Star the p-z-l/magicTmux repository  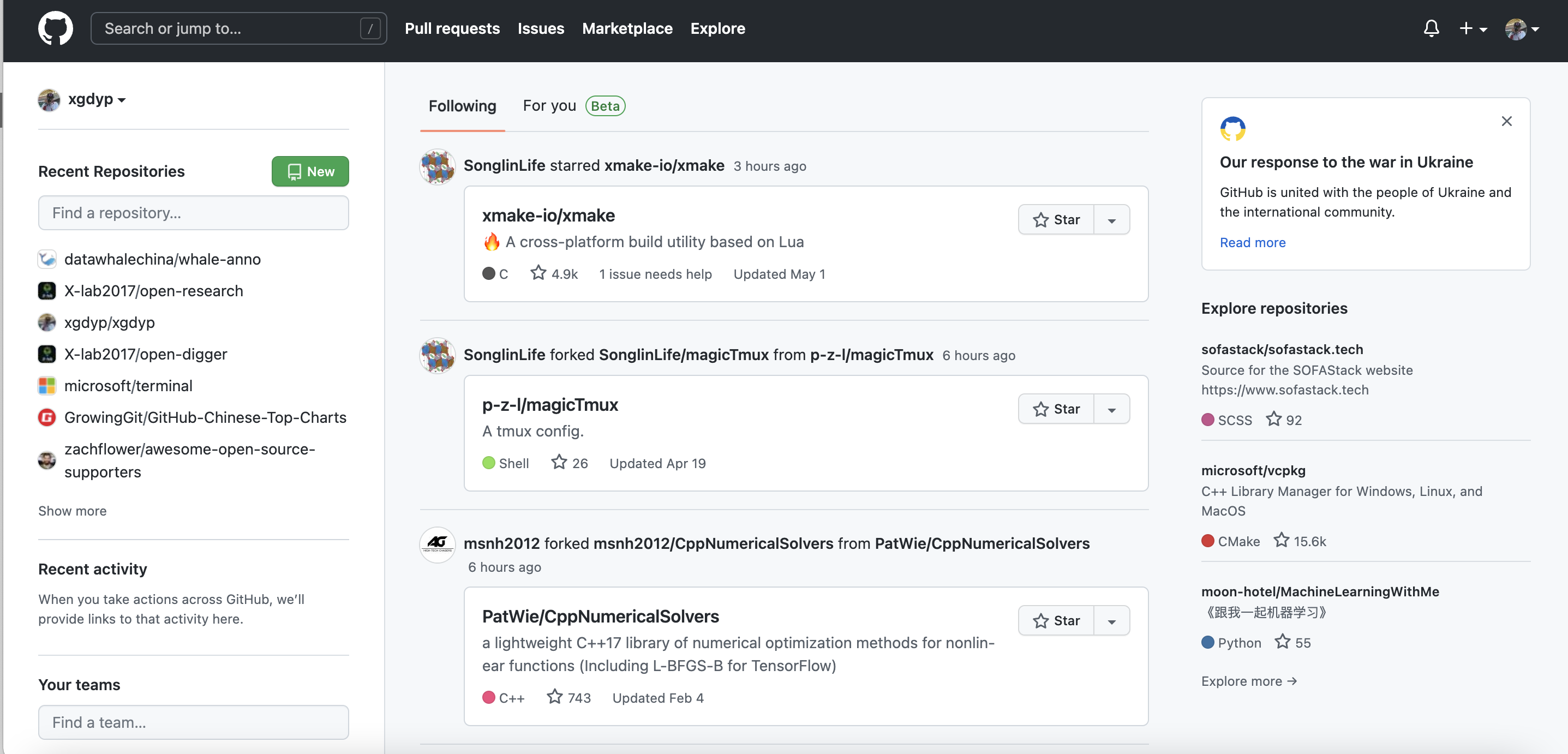(1056, 409)
